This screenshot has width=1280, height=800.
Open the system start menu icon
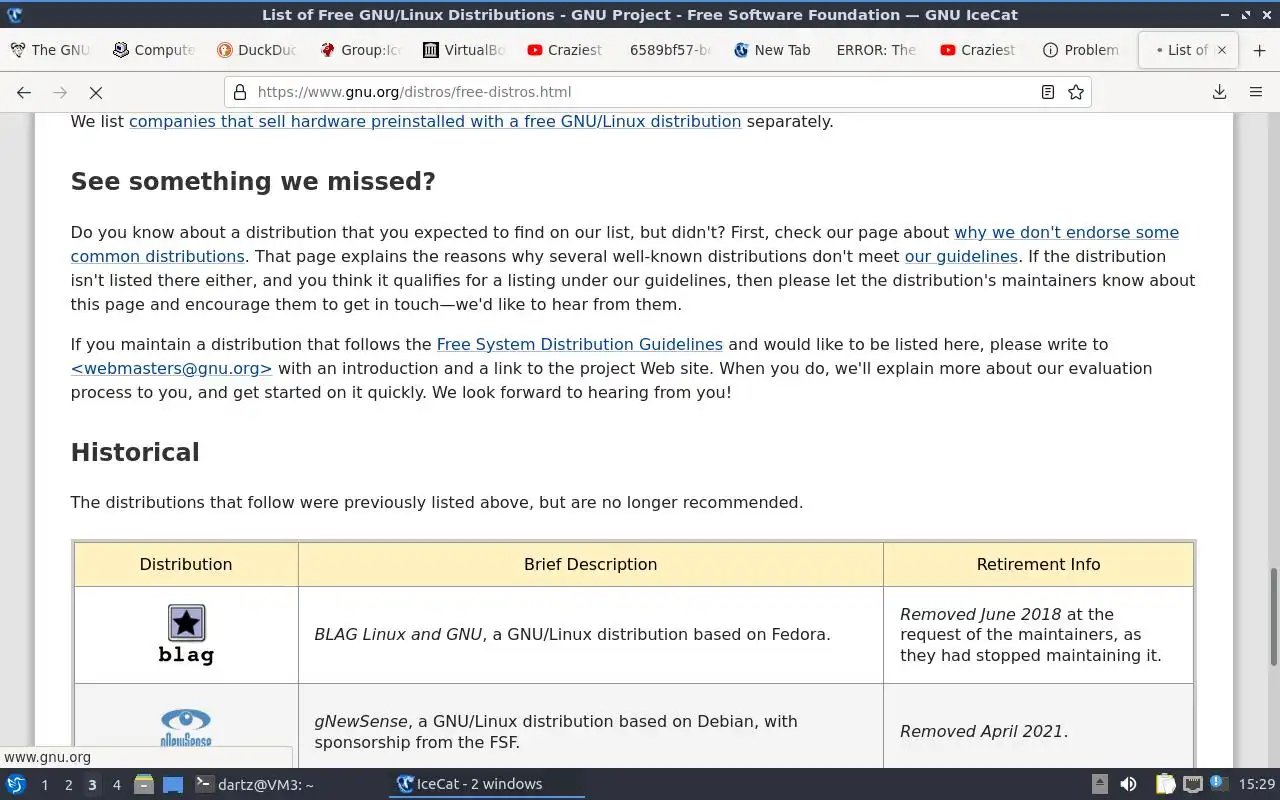15,784
